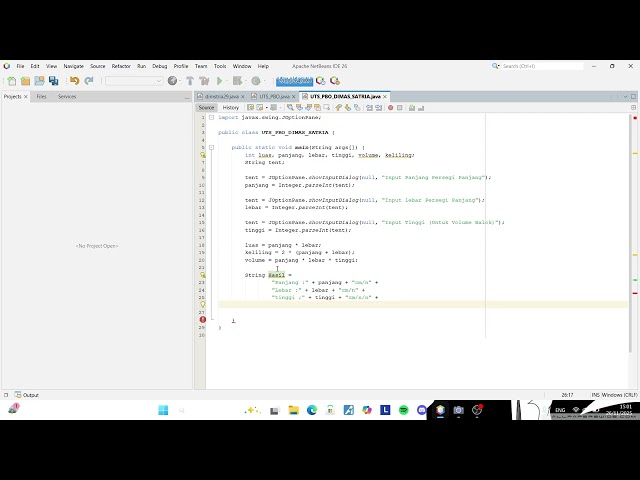Open the Tools menu
The image size is (640, 480).
coord(220,66)
